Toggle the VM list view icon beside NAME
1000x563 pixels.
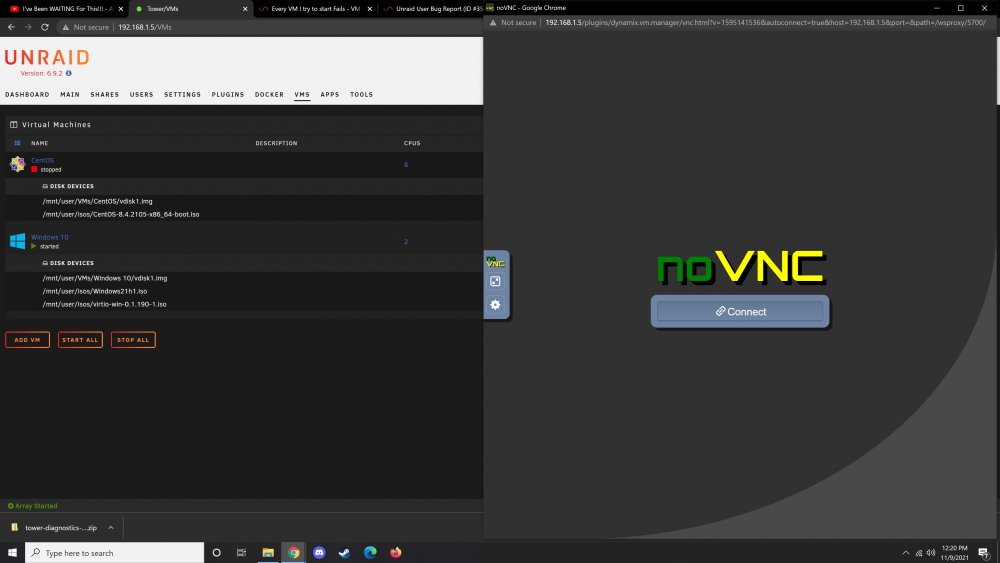[17, 143]
